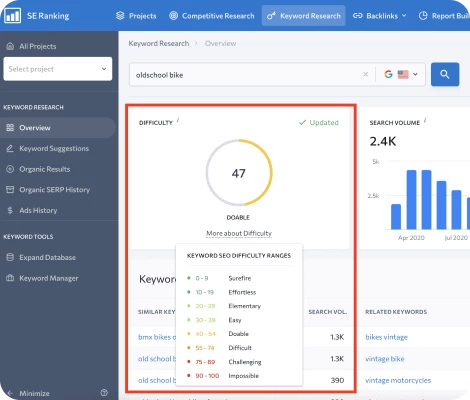Click the Competitive Research target icon
470x400 pixels.
173,16
